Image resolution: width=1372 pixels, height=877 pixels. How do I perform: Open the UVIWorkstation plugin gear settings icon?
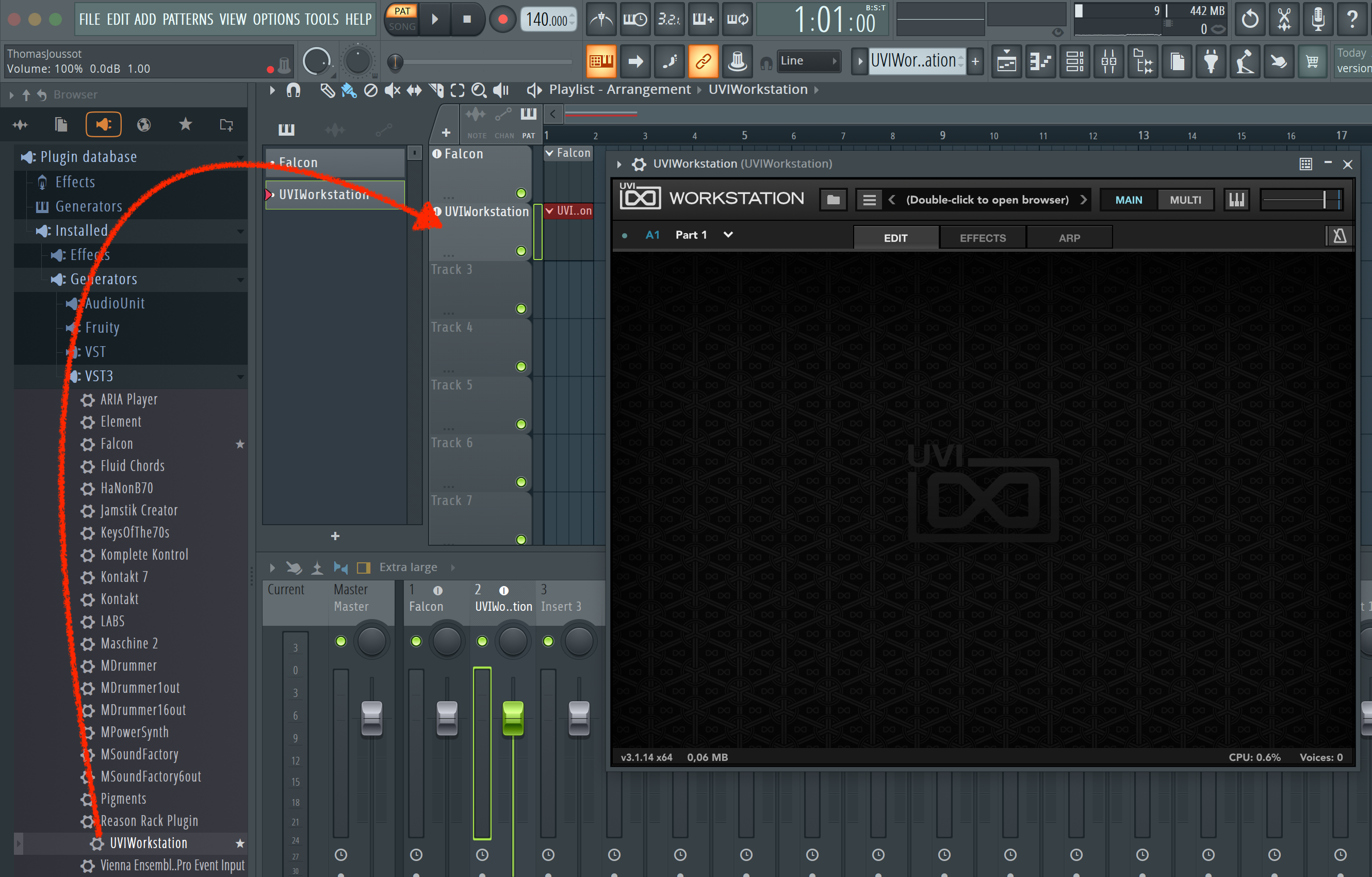click(639, 164)
